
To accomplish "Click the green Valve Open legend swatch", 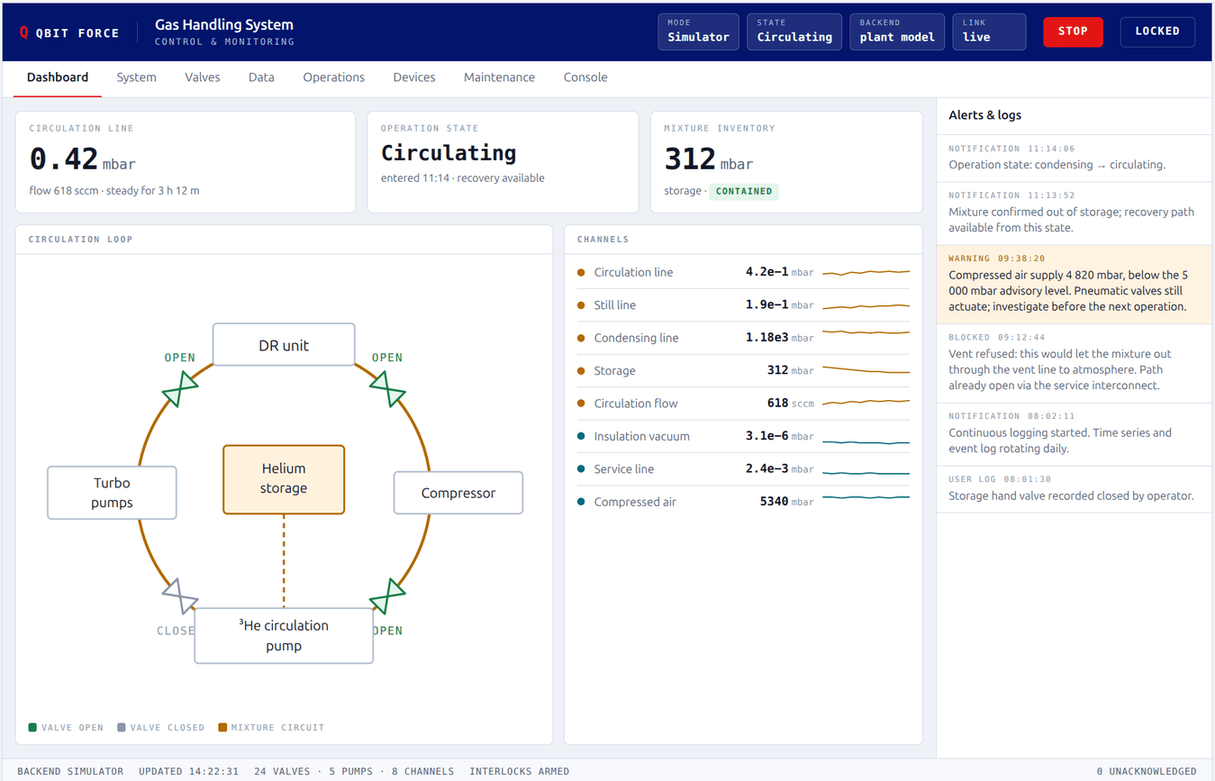I will pos(33,728).
